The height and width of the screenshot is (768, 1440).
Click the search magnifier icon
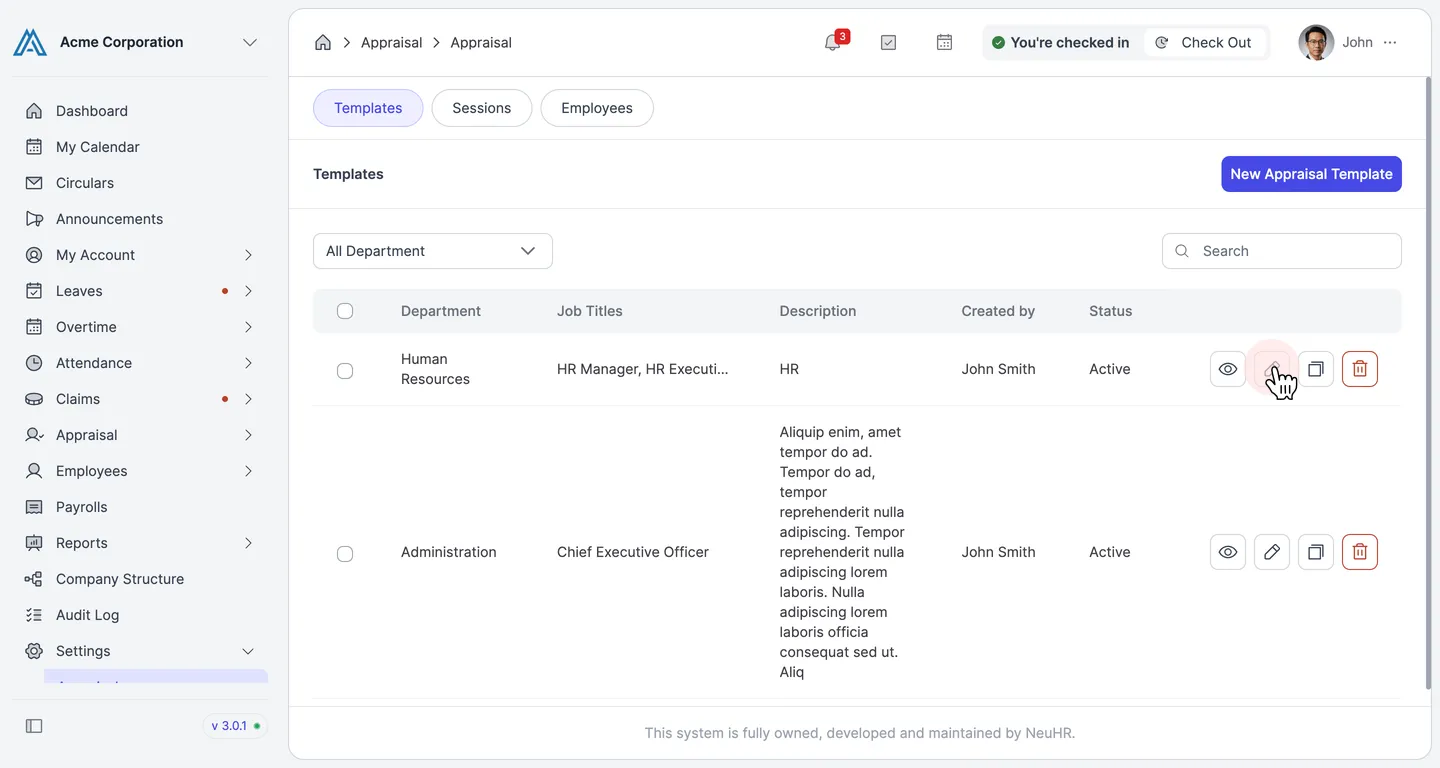click(1182, 251)
